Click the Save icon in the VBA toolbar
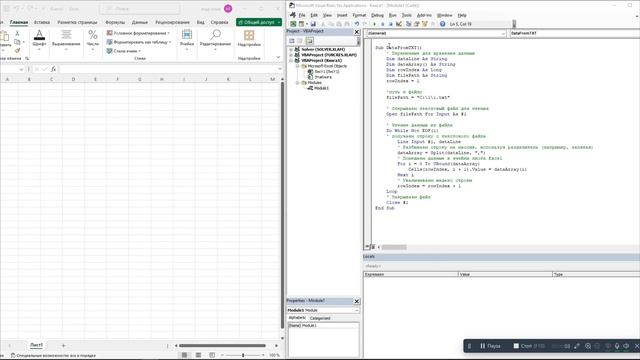This screenshot has height=360, width=640. pyautogui.click(x=313, y=24)
